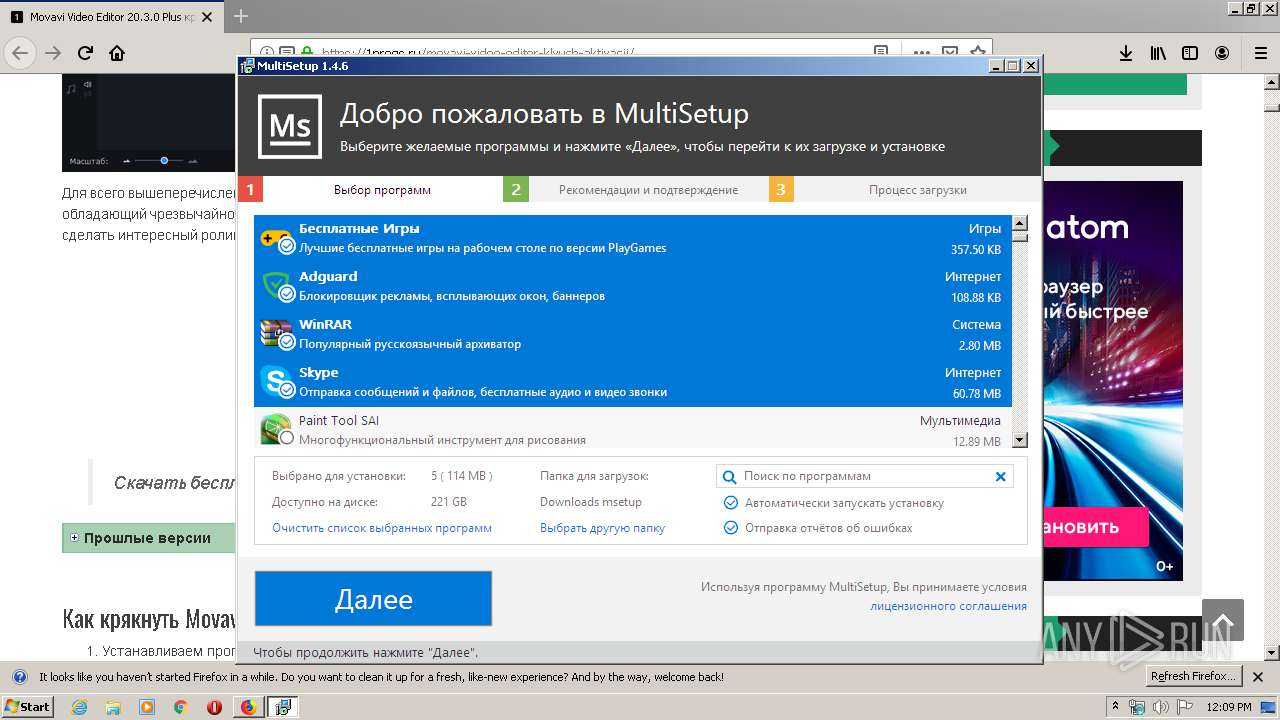Close the Movavi Video Editor tab

coord(206,17)
